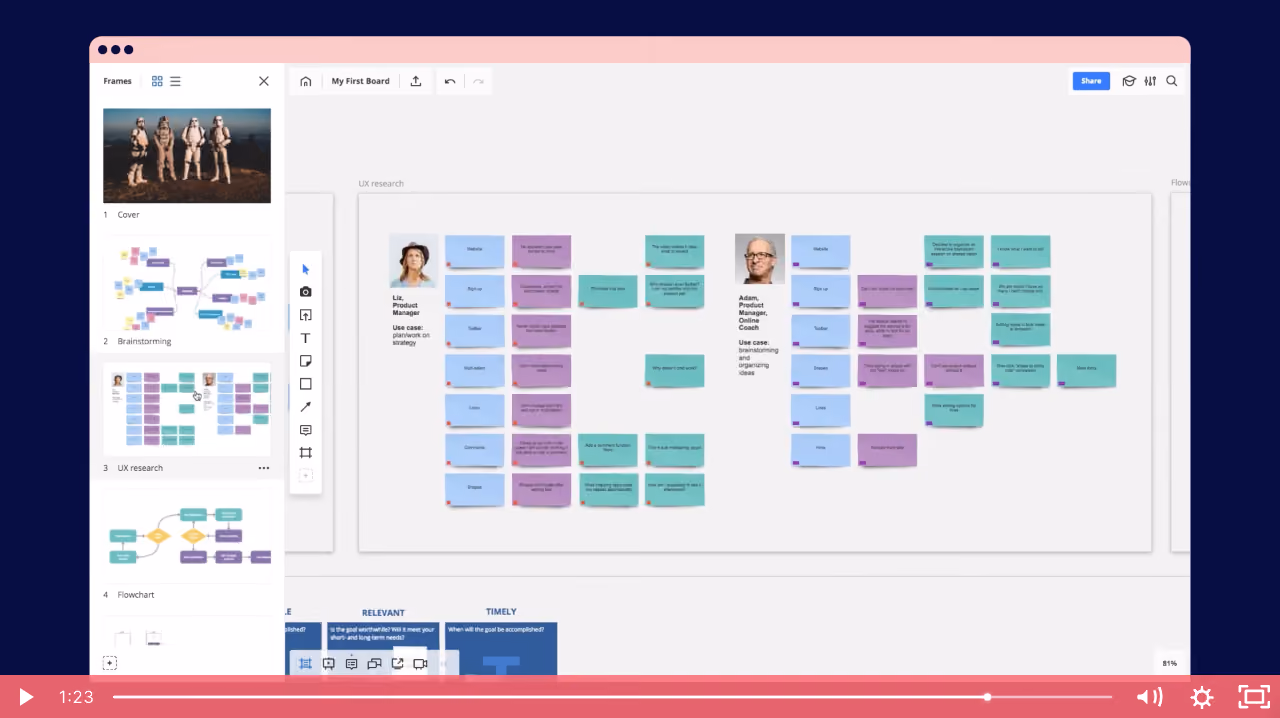Select the Shape rectangle tool
Screen dimensions: 1280x718
tap(306, 384)
